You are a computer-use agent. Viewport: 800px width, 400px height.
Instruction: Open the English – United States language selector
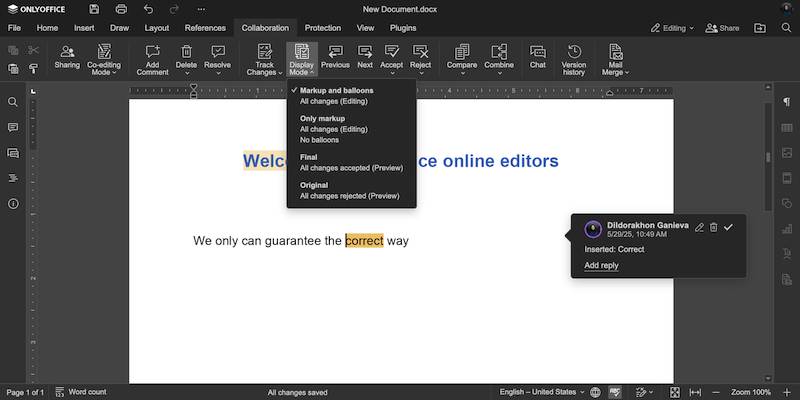click(538, 392)
